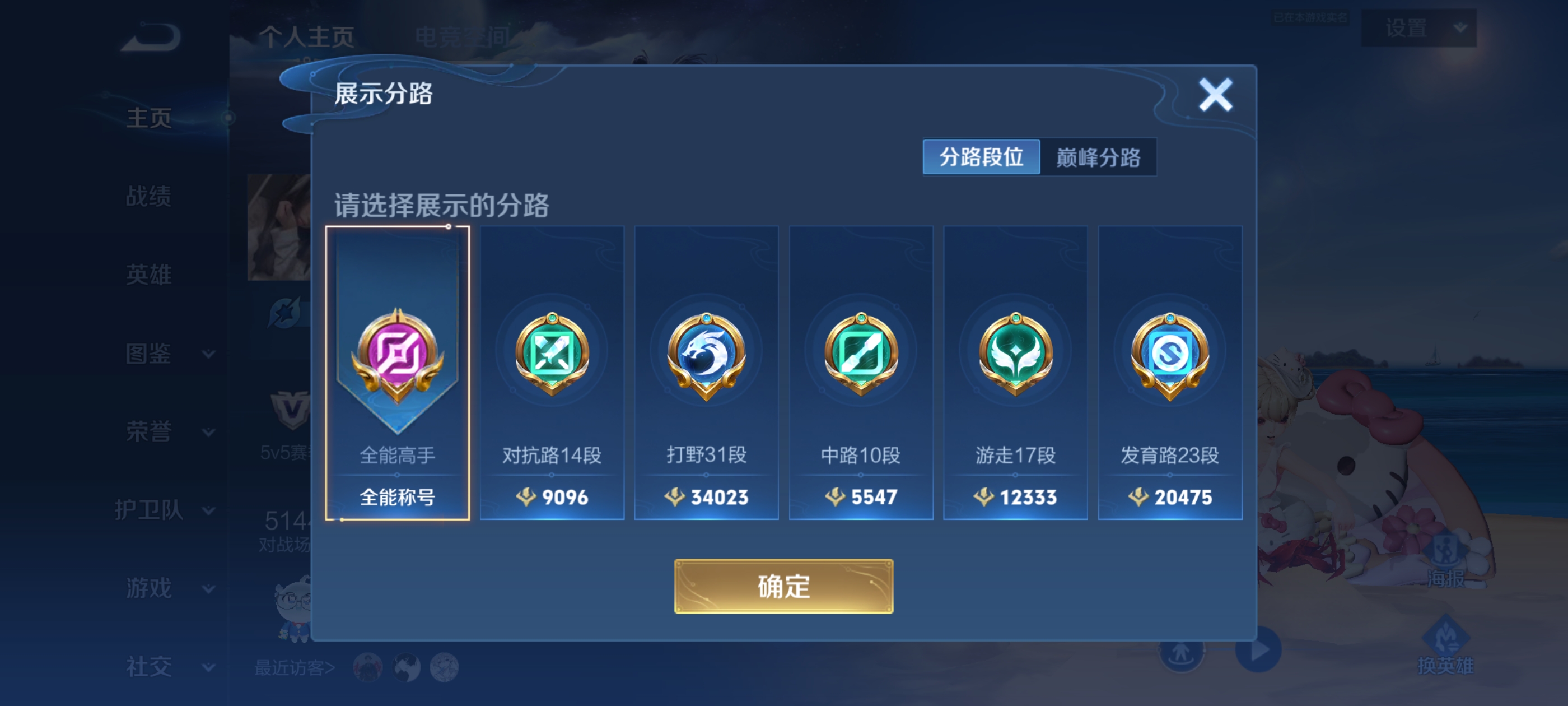Choose the 游走17段 wings badge
The height and width of the screenshot is (706, 1568).
tap(1015, 373)
